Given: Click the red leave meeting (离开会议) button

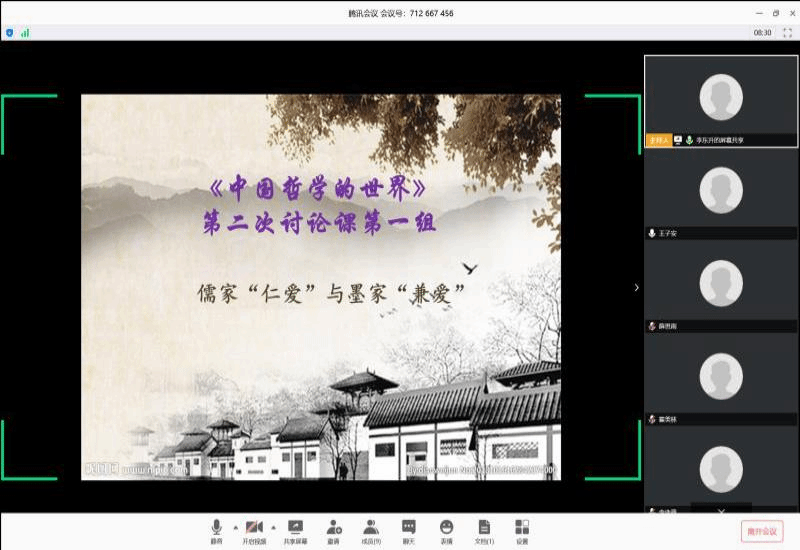Looking at the screenshot, I should coord(761,531).
